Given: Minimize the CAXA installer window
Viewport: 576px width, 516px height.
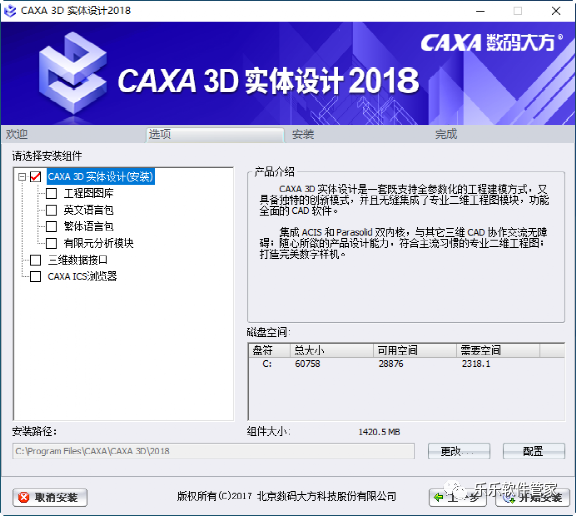Looking at the screenshot, I should (x=480, y=11).
